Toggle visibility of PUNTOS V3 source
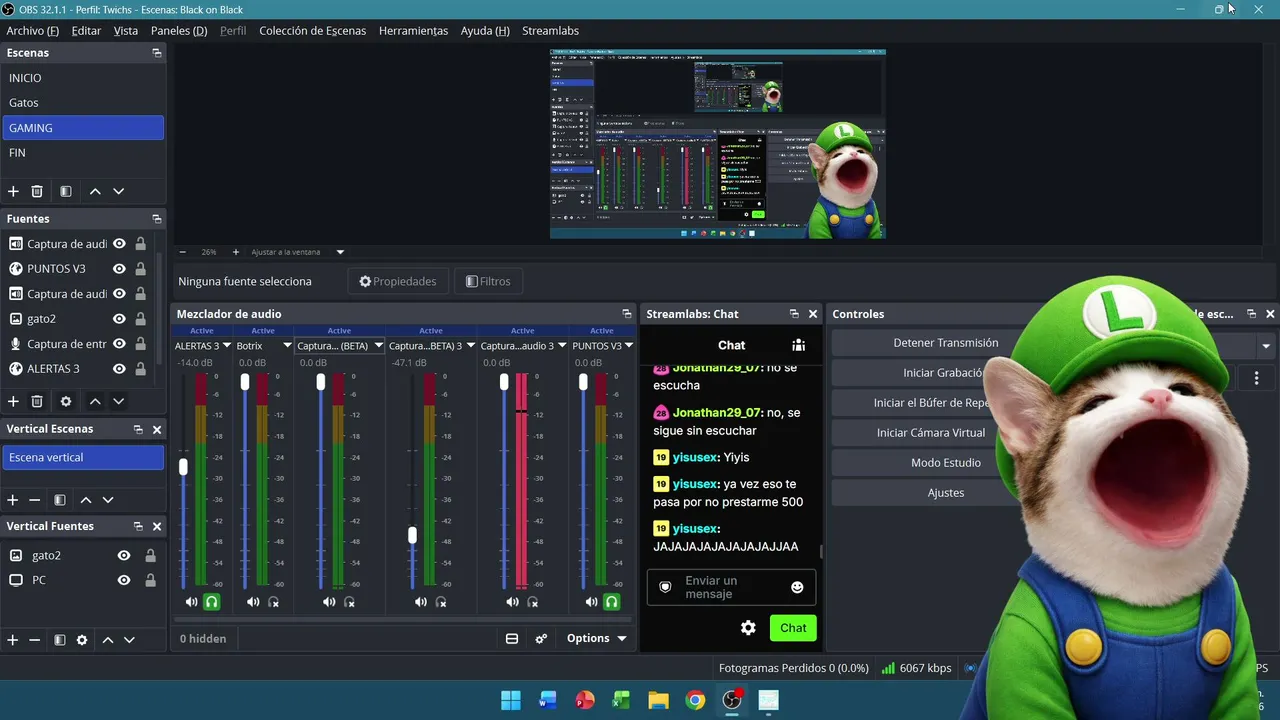The image size is (1280, 720). 119,269
